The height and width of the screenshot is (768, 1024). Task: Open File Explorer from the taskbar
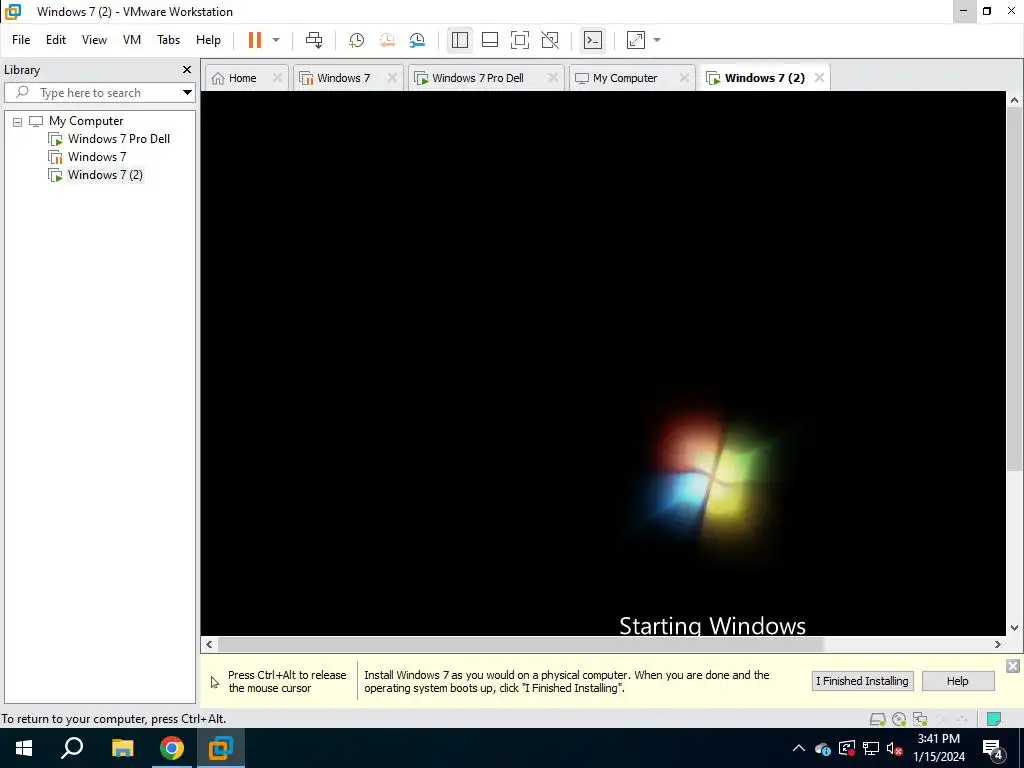[122, 748]
